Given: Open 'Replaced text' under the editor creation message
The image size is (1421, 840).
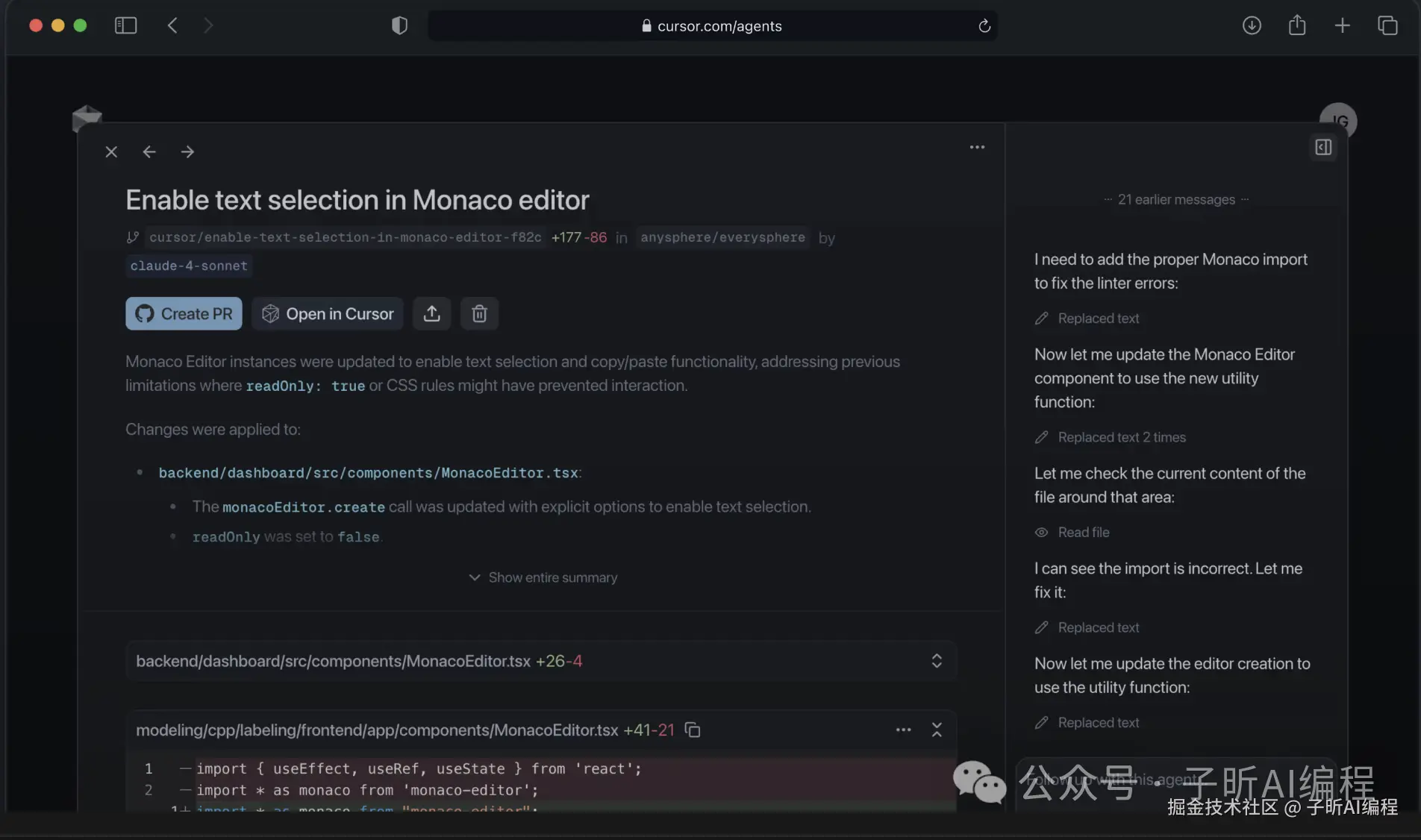Looking at the screenshot, I should (x=1087, y=723).
